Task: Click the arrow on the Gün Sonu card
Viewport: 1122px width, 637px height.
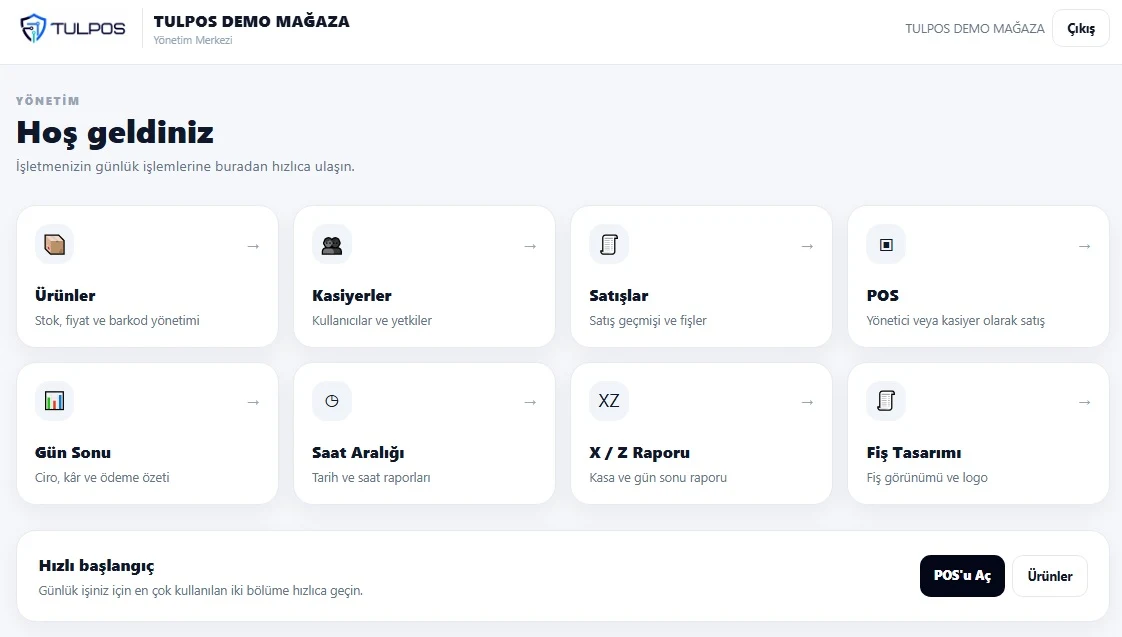Action: [x=253, y=403]
